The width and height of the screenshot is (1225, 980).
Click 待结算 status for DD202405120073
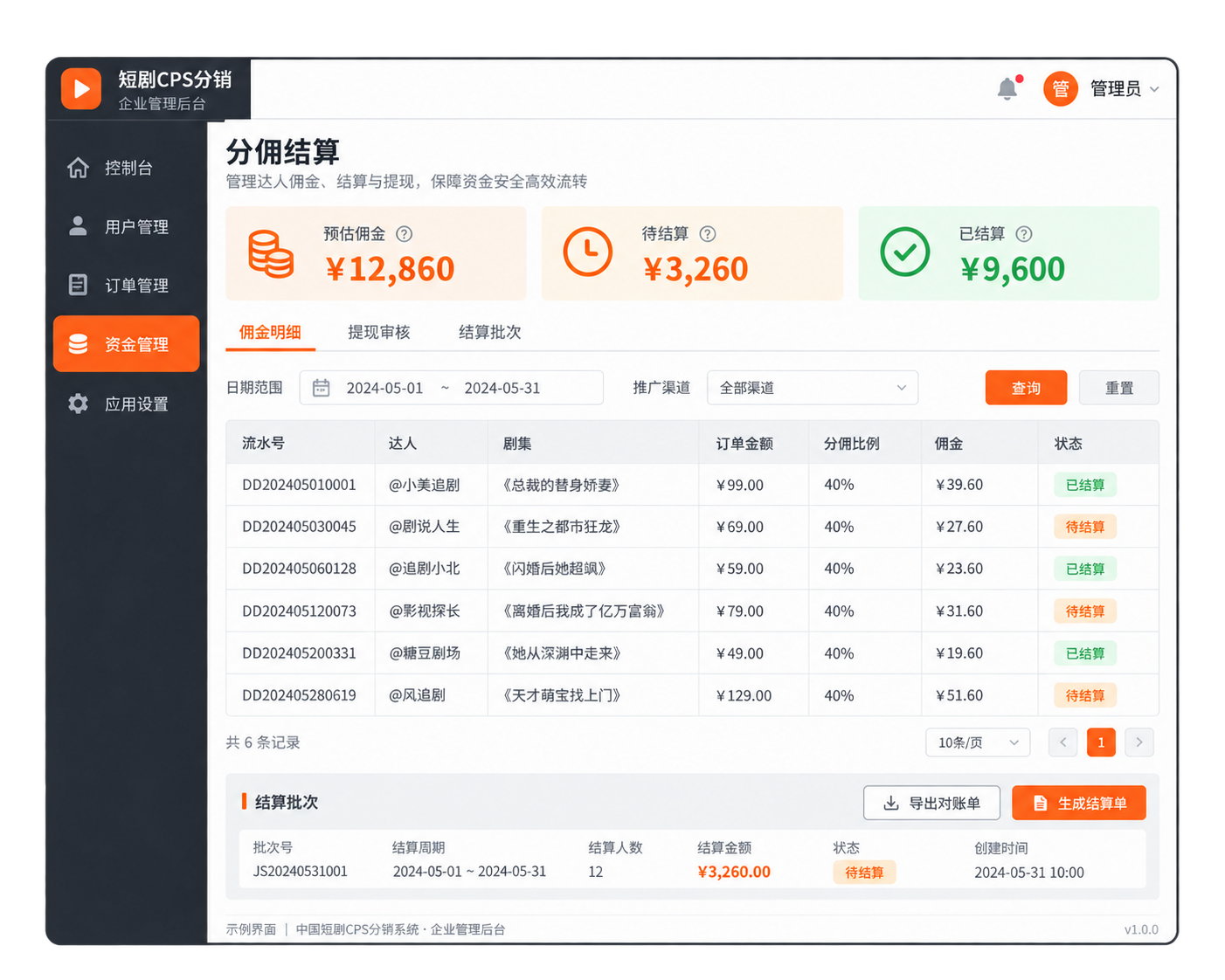(1085, 611)
